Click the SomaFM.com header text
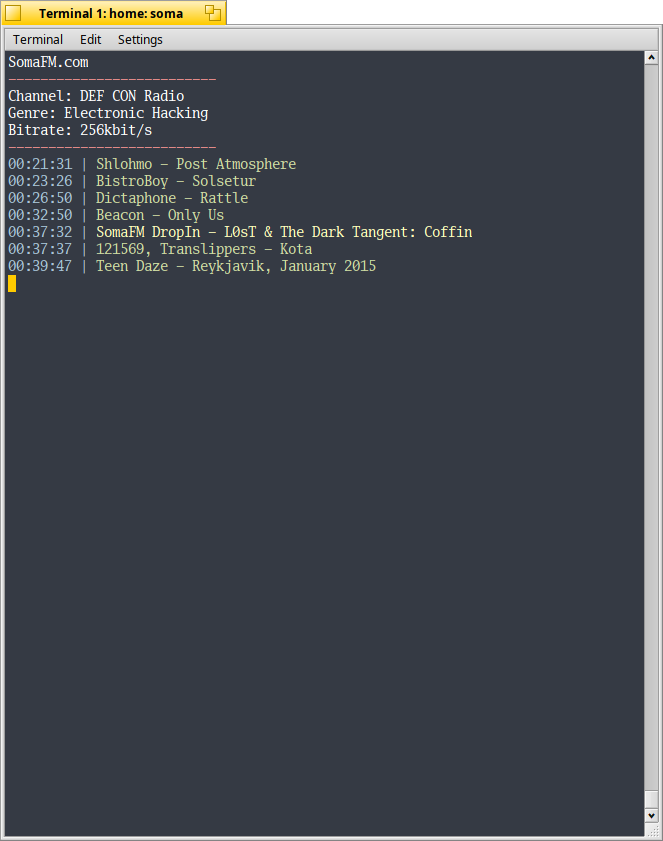Screen dimensions: 663x841 pyautogui.click(x=46, y=62)
